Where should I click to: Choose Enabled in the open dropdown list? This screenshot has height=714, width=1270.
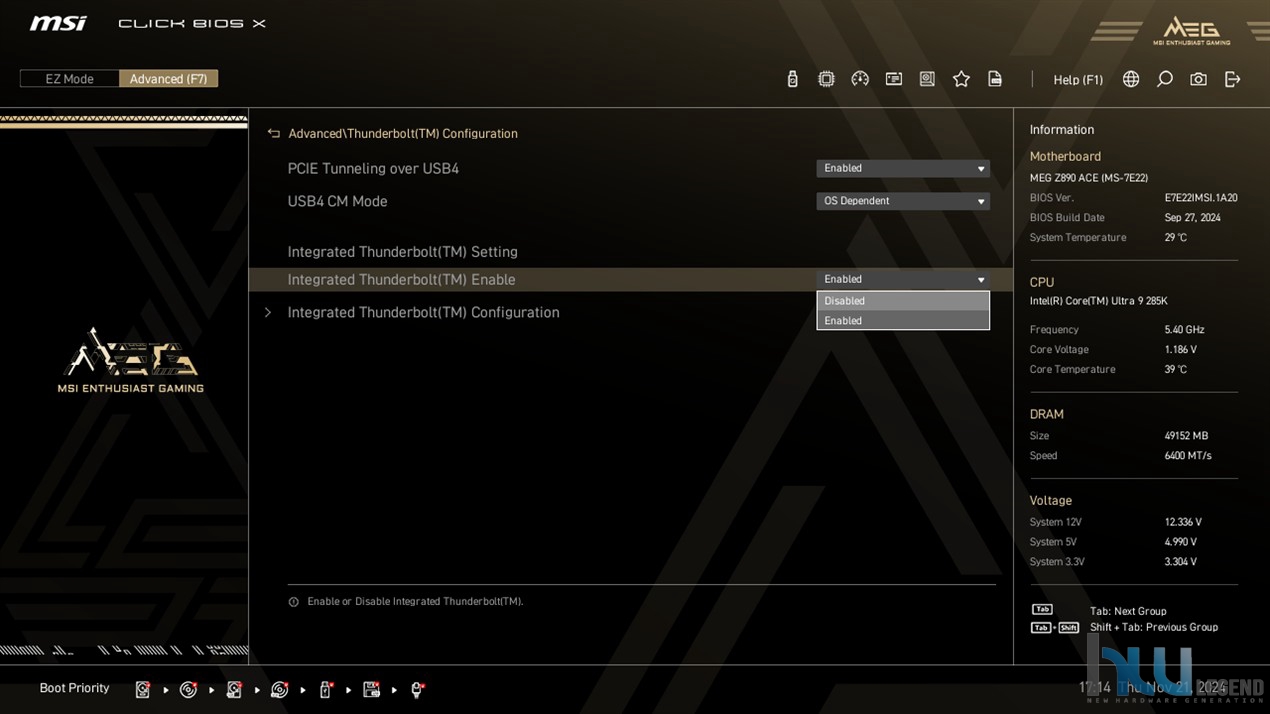(903, 321)
